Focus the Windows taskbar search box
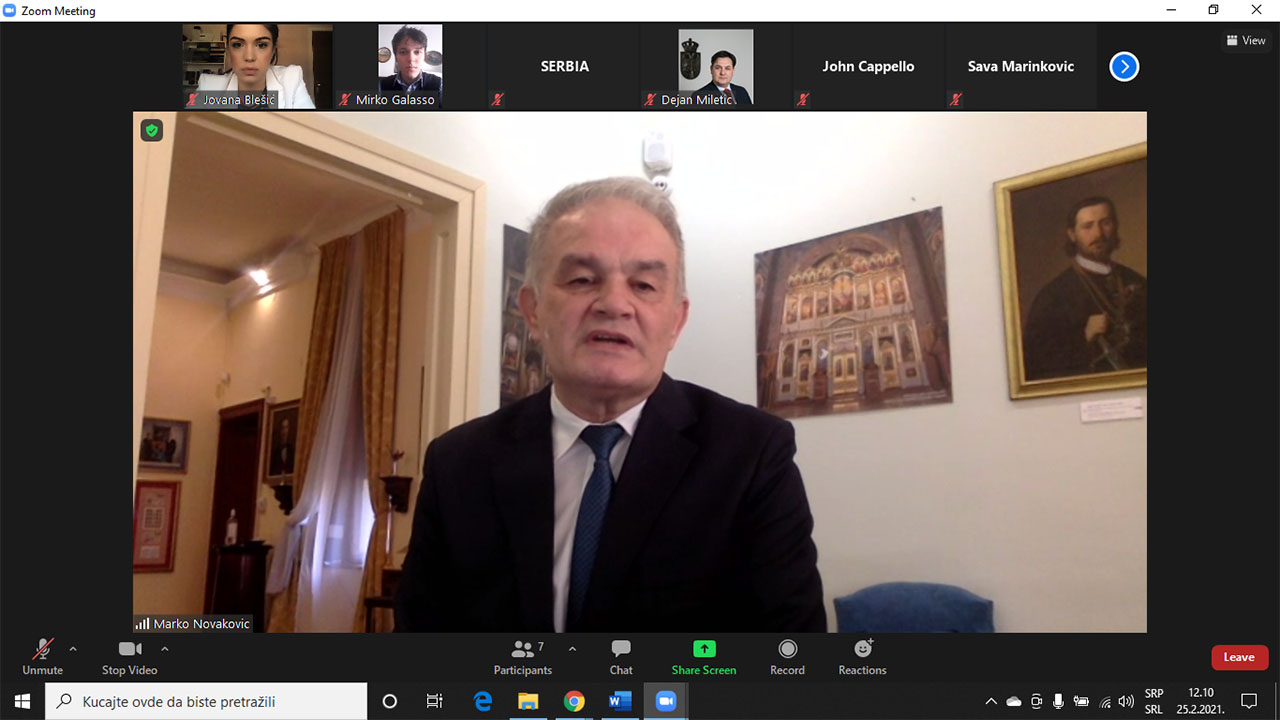Viewport: 1280px width, 720px height. 206,701
